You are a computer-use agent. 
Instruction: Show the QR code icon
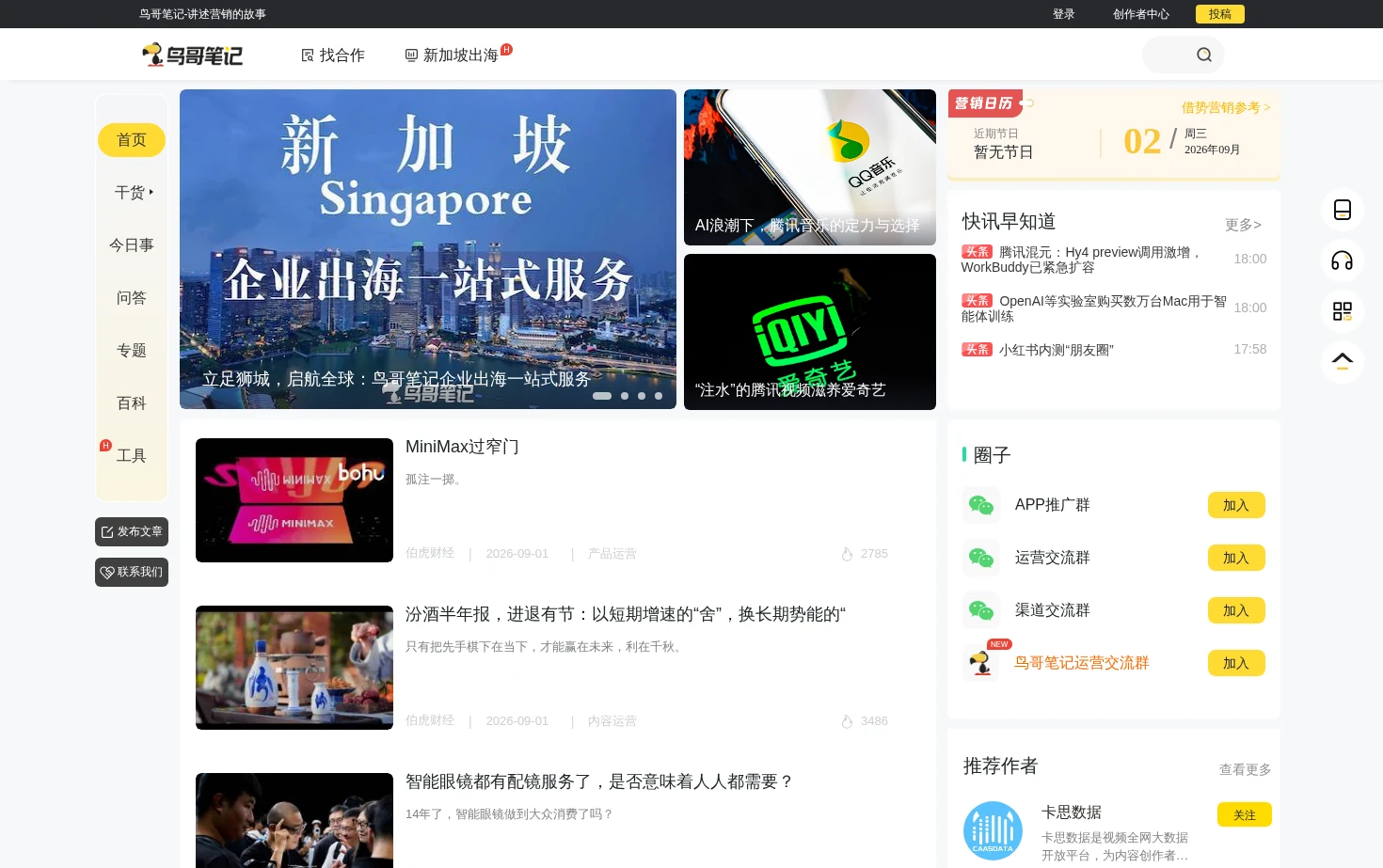click(1343, 311)
